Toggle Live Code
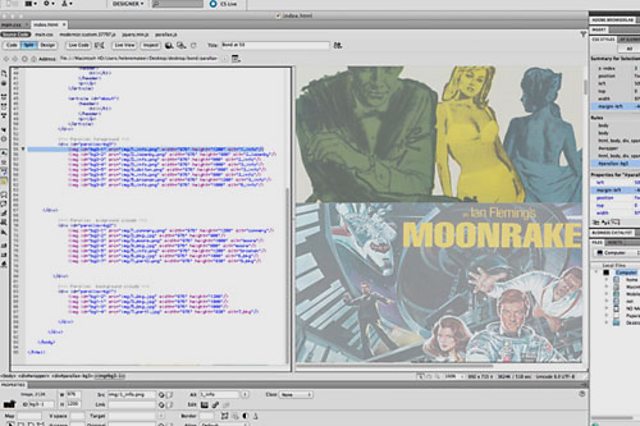 point(78,45)
